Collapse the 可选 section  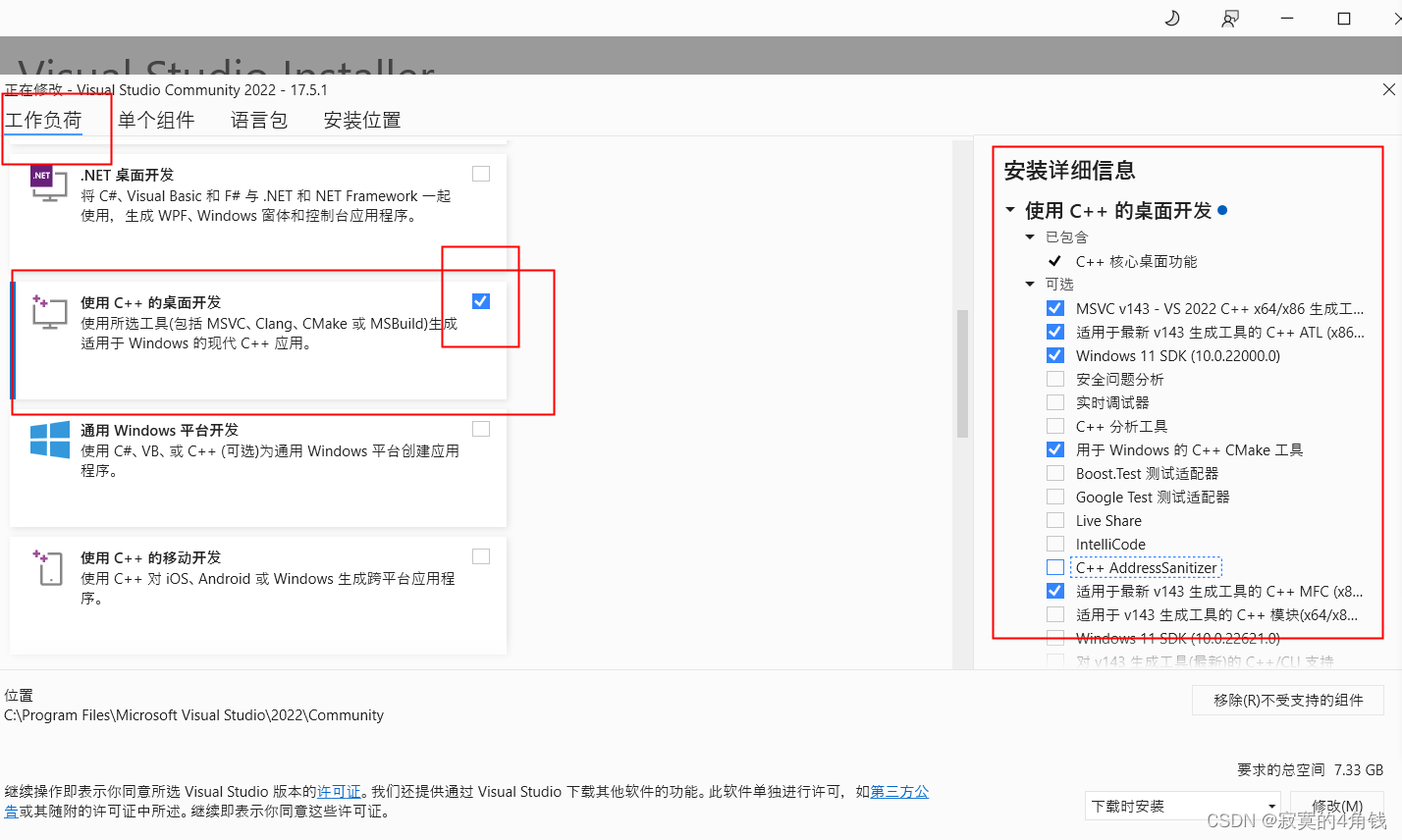coord(1030,284)
